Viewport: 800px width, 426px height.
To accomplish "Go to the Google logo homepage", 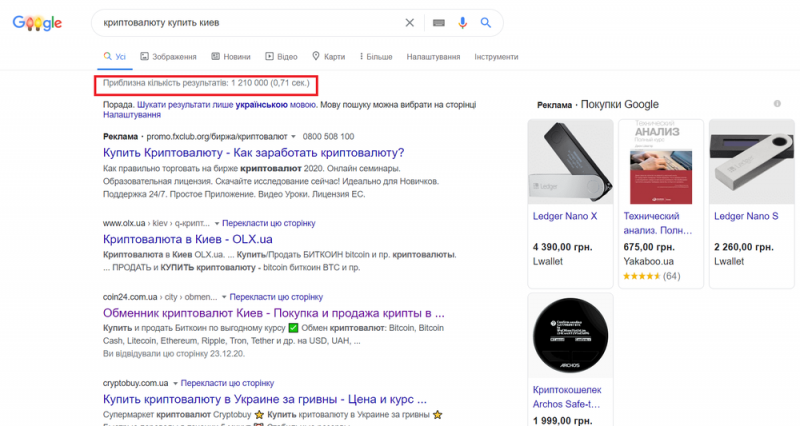I will 38,23.
